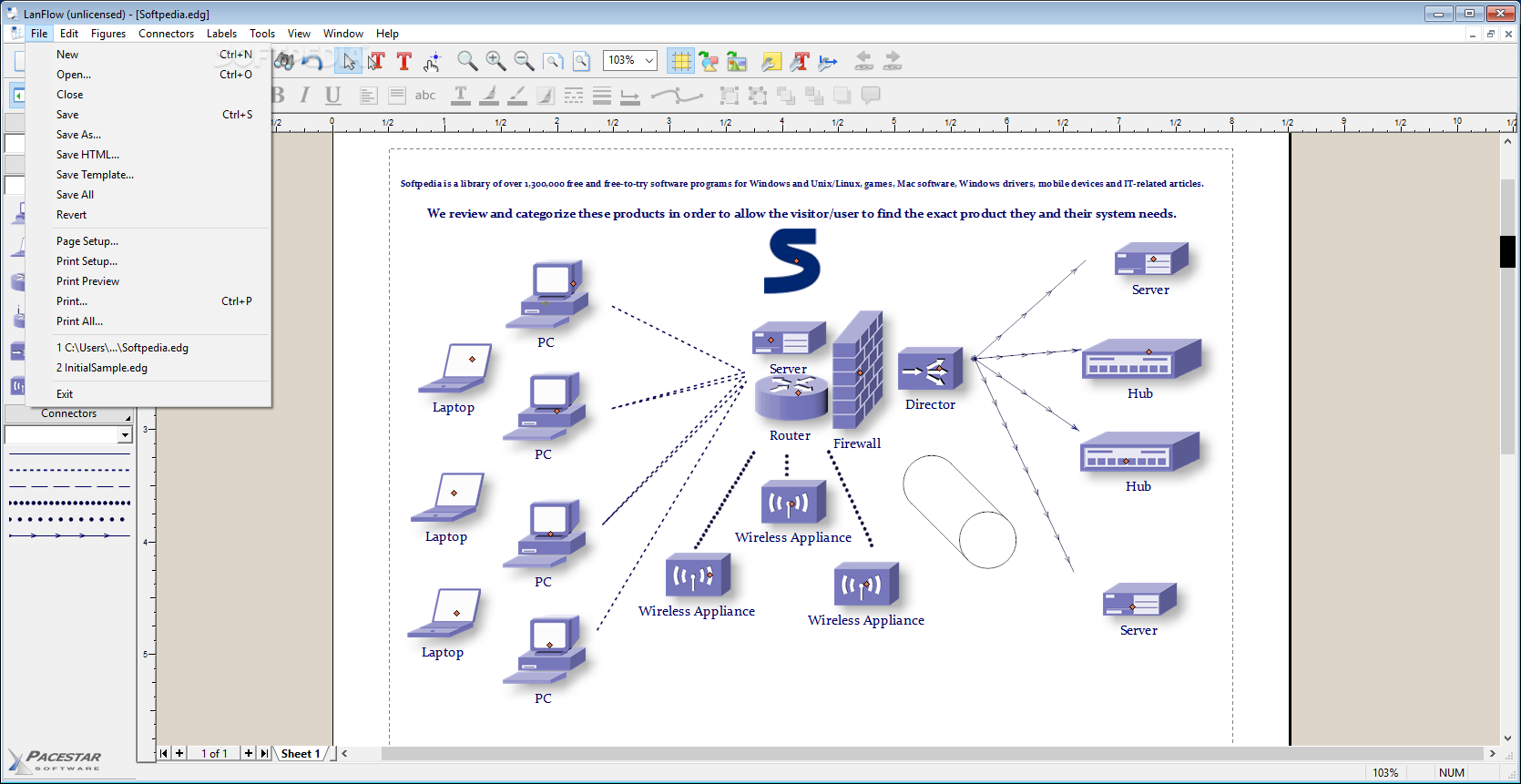Click the insert picture icon
Viewport: 1521px width, 784px height.
click(x=737, y=61)
